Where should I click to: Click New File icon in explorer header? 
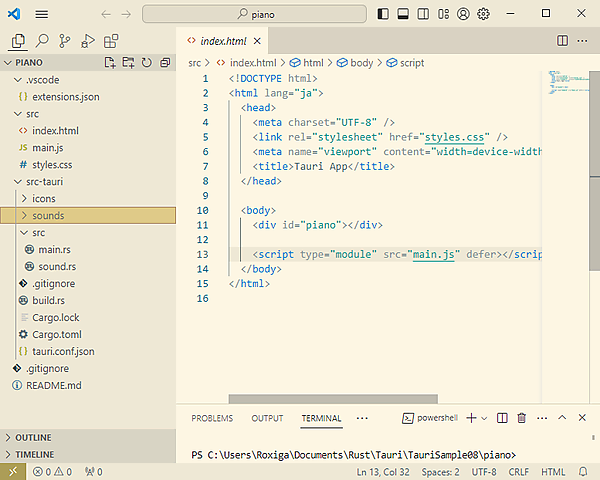point(111,62)
